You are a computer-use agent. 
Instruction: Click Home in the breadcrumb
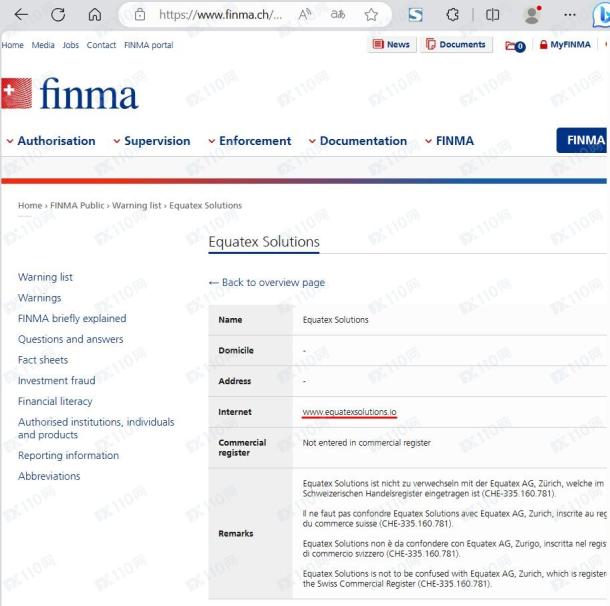pos(30,205)
